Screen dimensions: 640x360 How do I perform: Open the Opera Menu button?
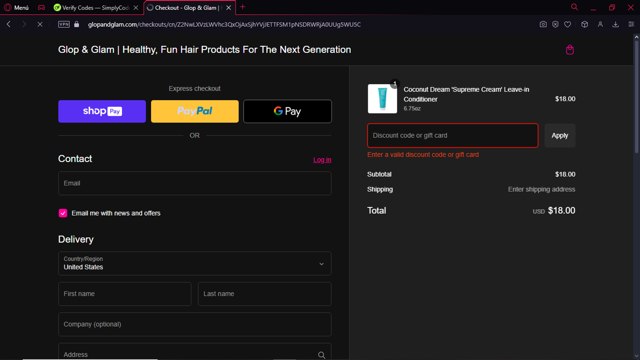16,7
